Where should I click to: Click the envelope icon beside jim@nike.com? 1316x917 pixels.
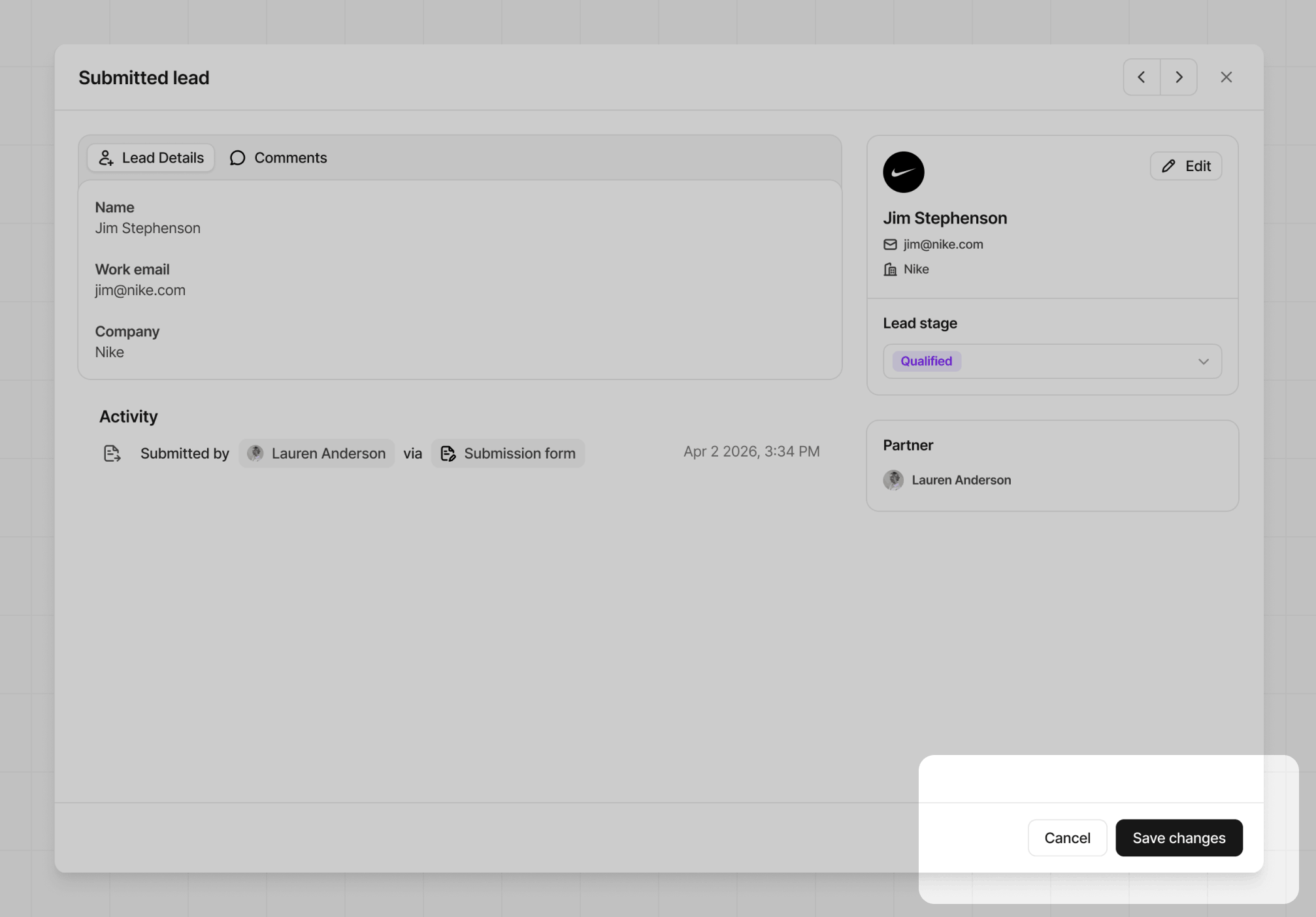tap(890, 244)
